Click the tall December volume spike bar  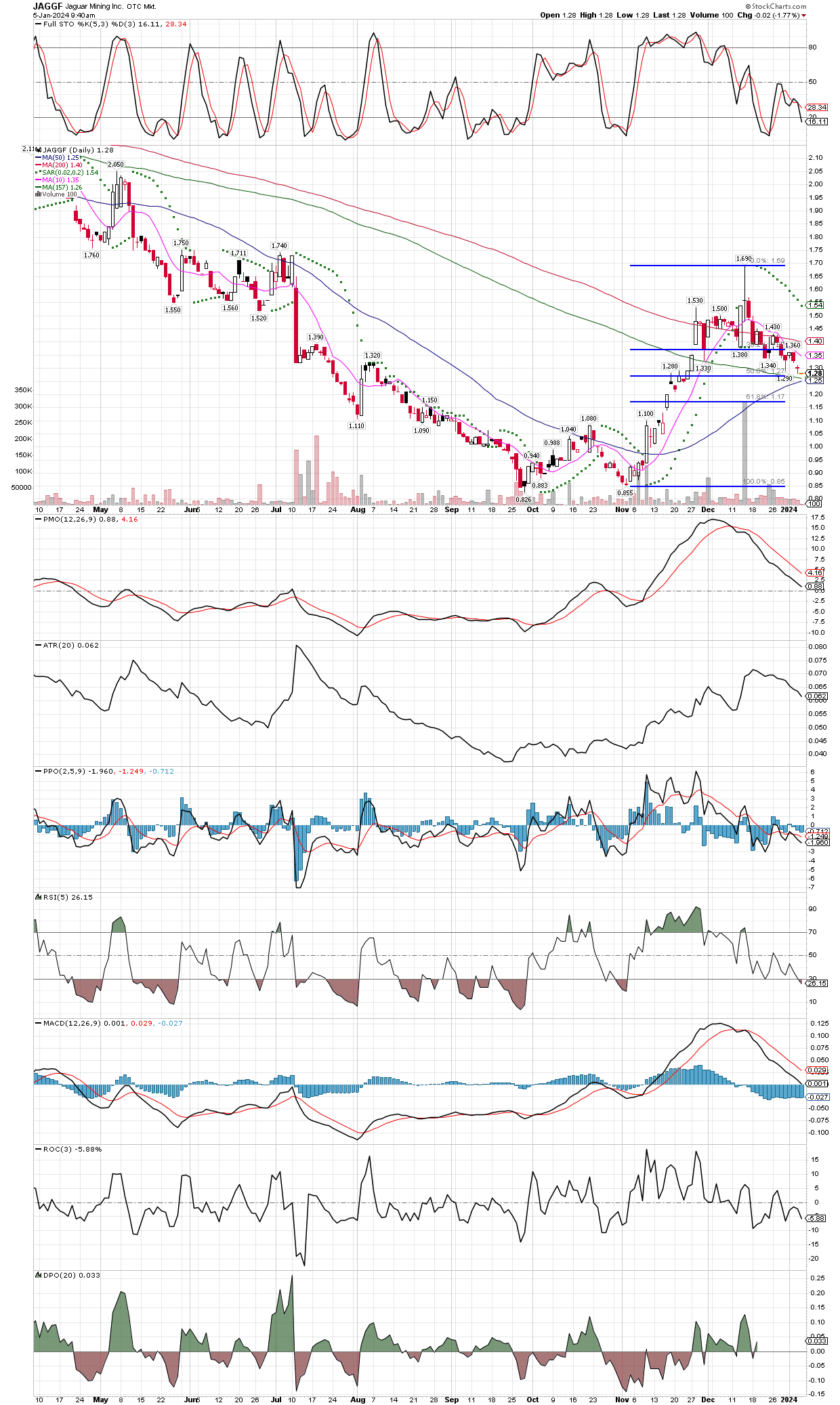click(744, 453)
